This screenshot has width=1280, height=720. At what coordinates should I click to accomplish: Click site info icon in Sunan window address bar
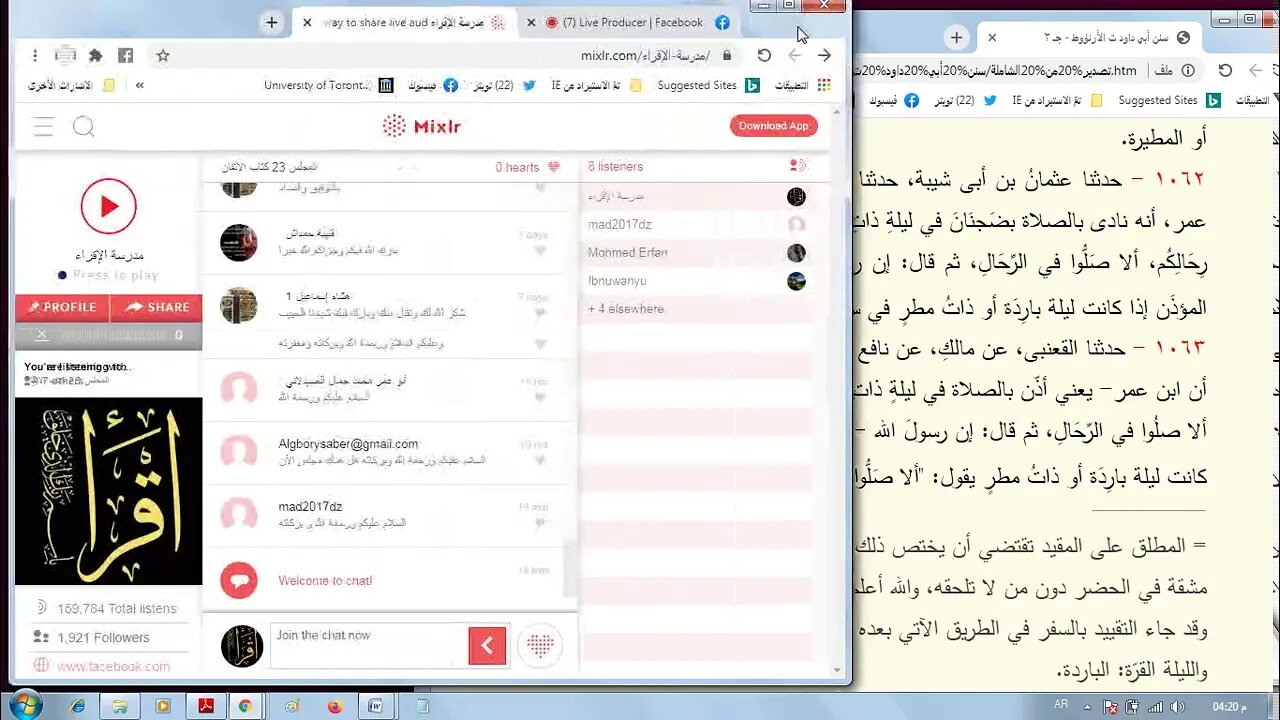click(1188, 70)
